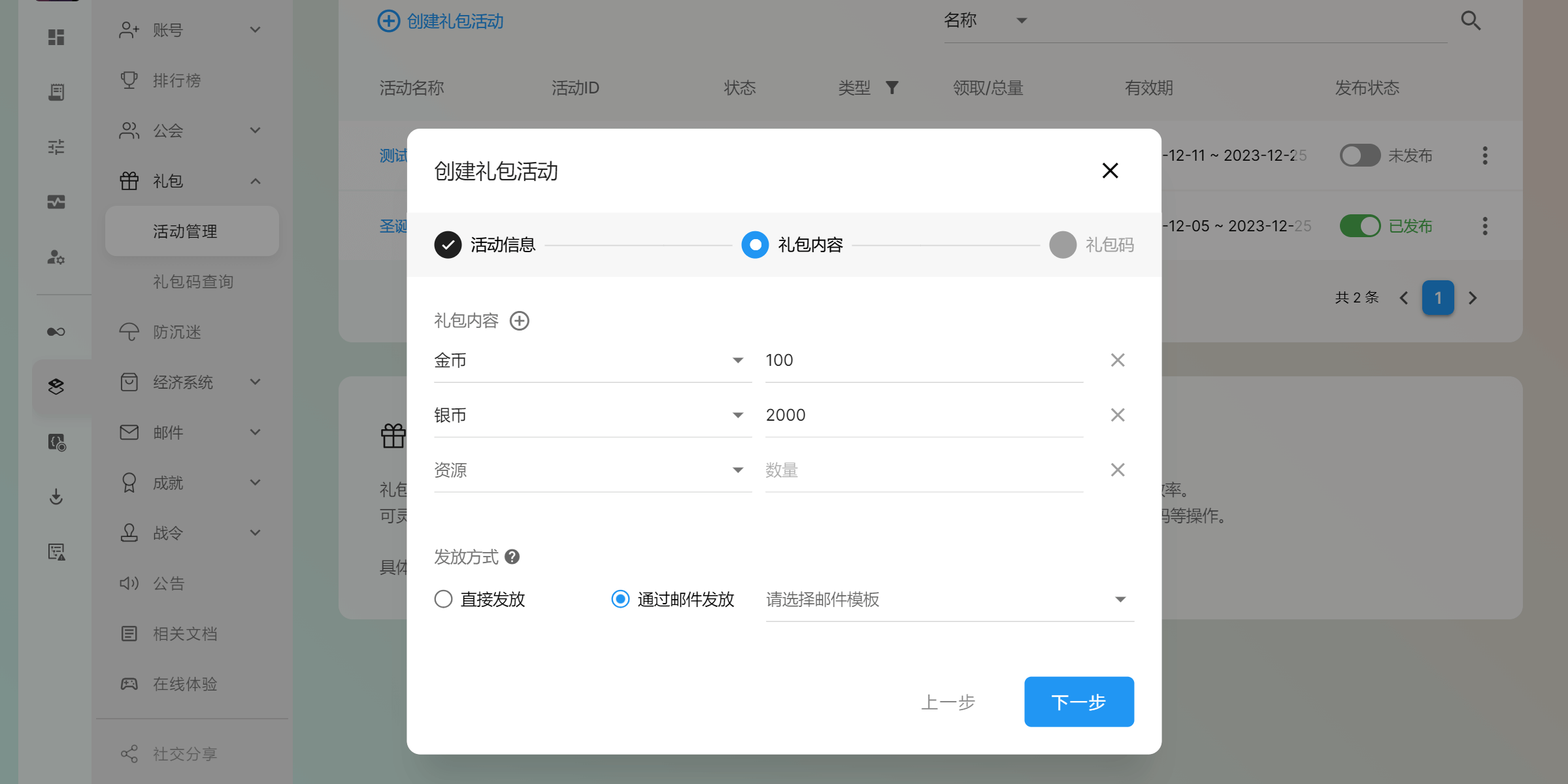Click the 上一步 button
This screenshot has height=784, width=1568.
948,702
